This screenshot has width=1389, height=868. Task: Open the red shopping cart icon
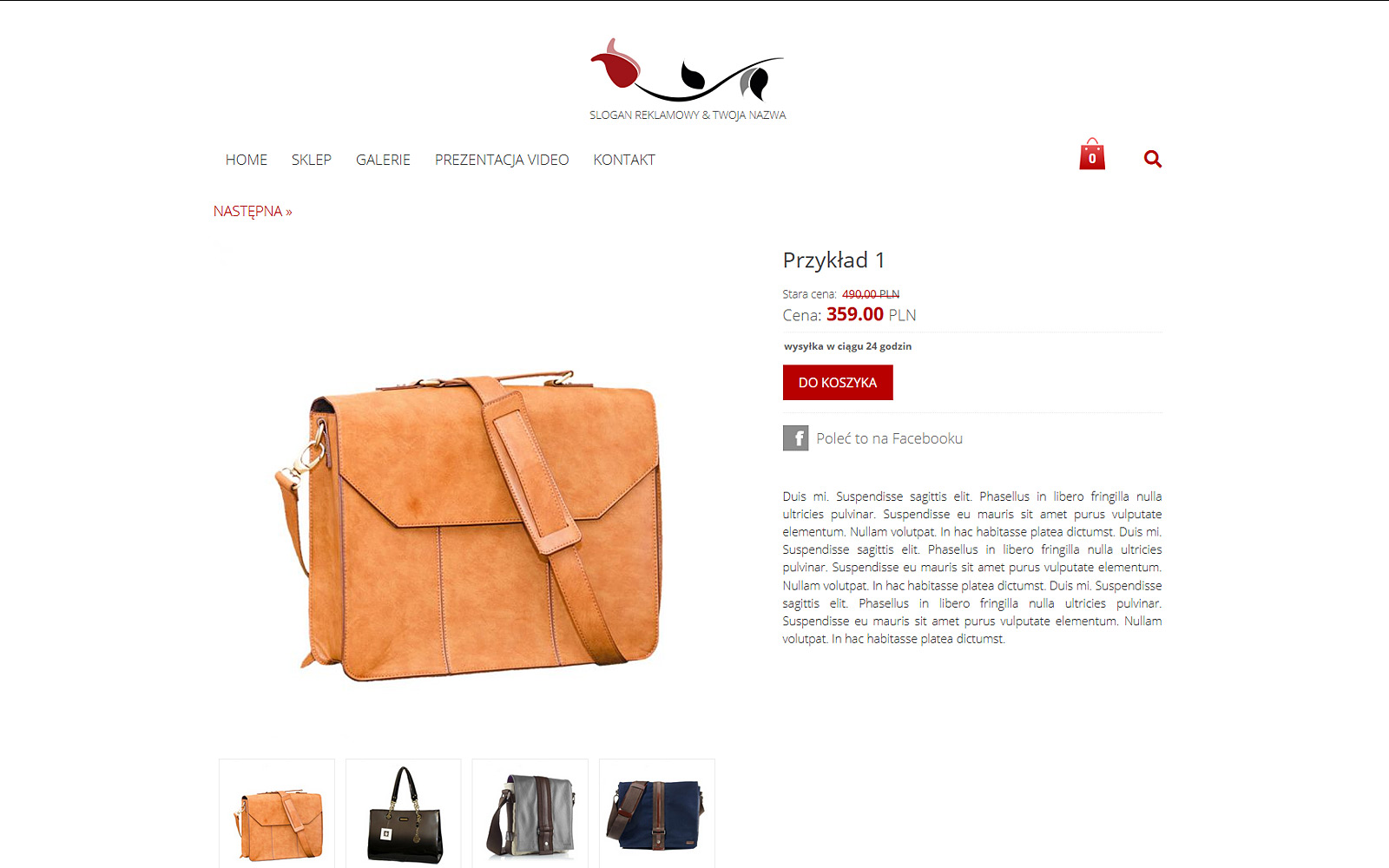pyautogui.click(x=1092, y=155)
